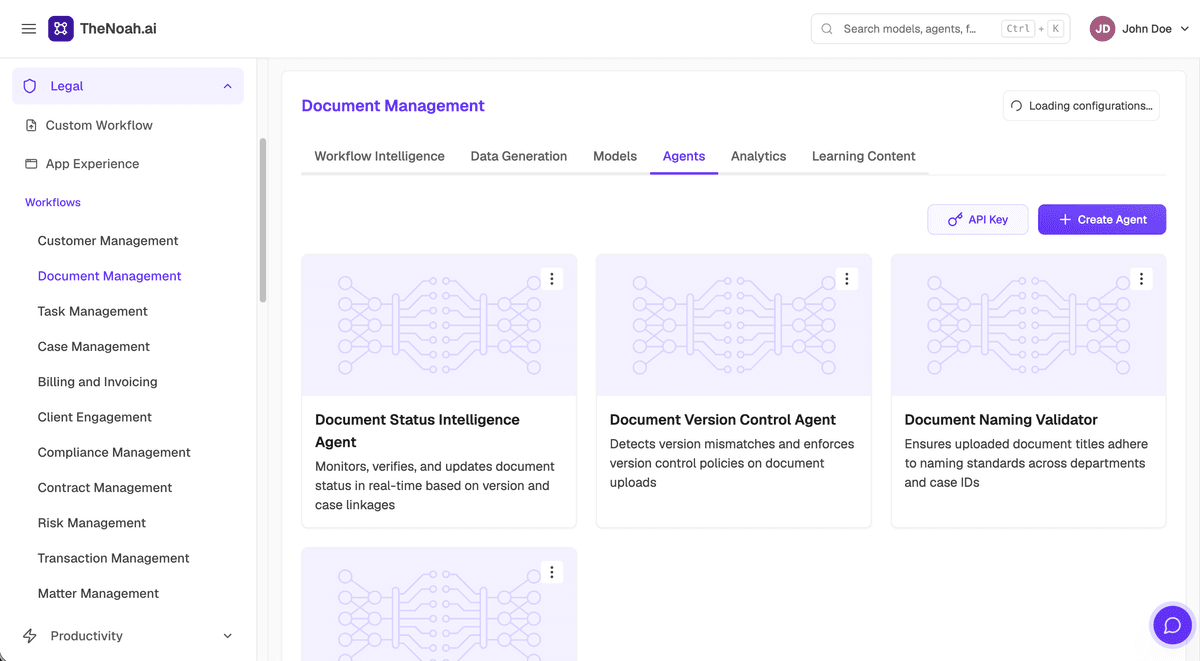Screen dimensions: 1200x661
Task: Click the TheNoah.ai logo icon
Action: click(61, 29)
